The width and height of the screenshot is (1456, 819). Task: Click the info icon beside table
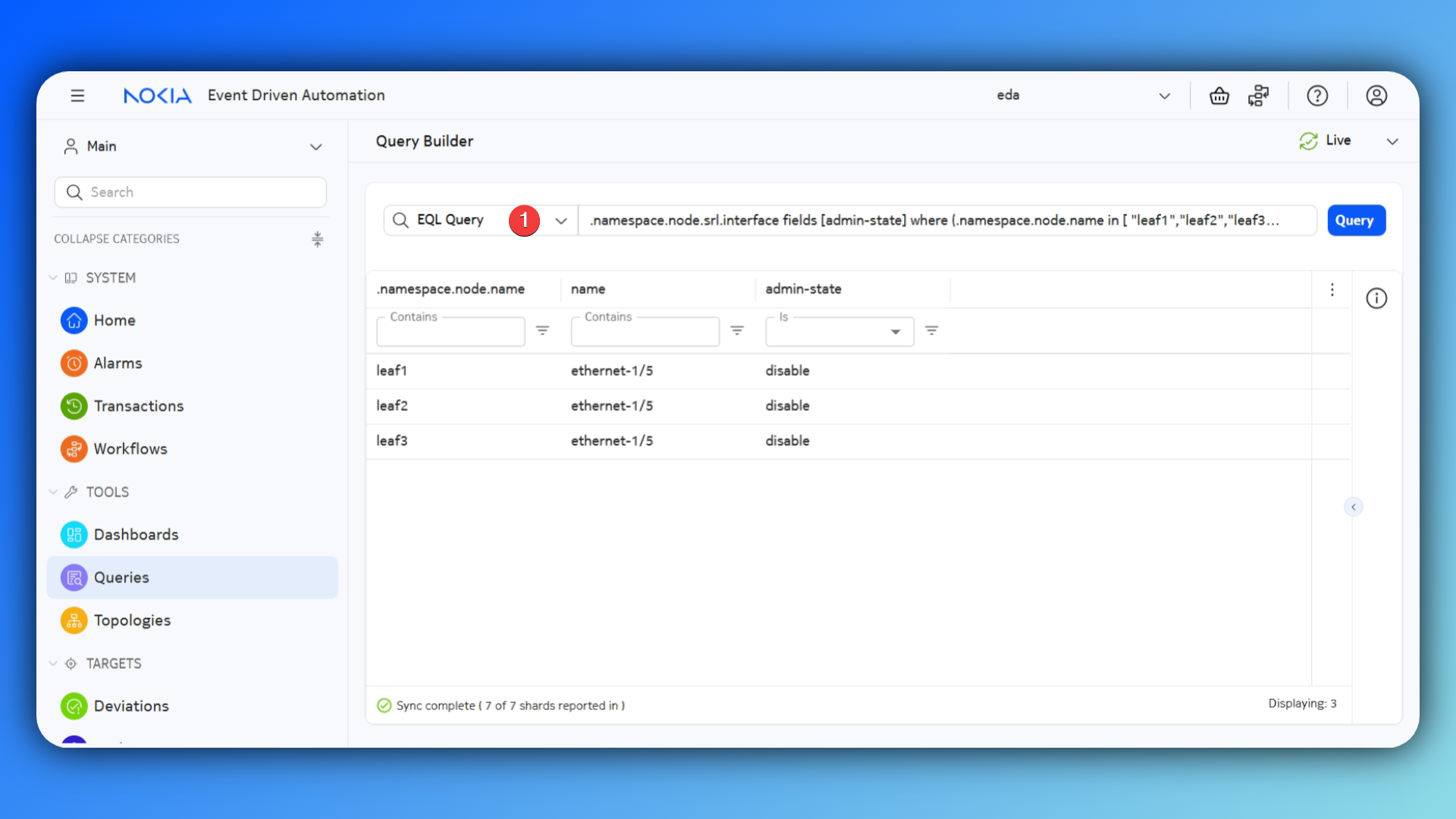click(x=1376, y=298)
